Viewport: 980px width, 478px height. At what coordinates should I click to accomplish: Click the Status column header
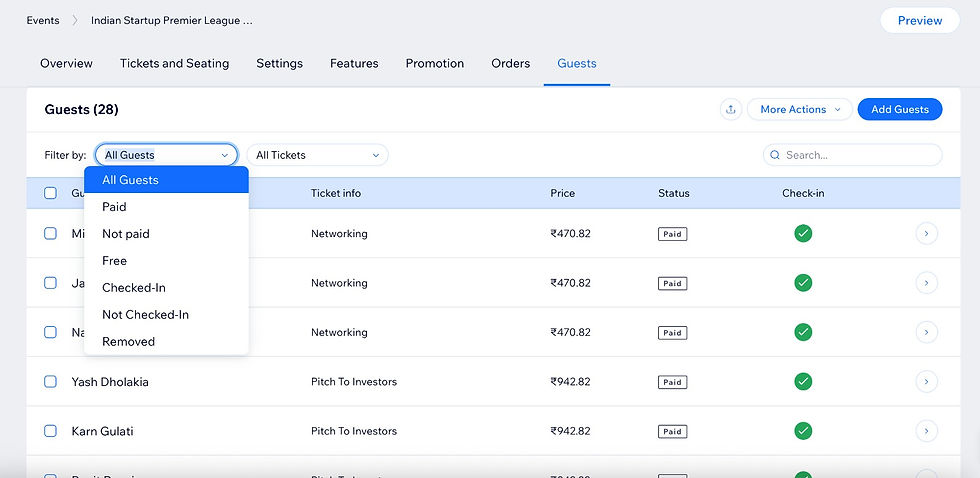coord(674,193)
